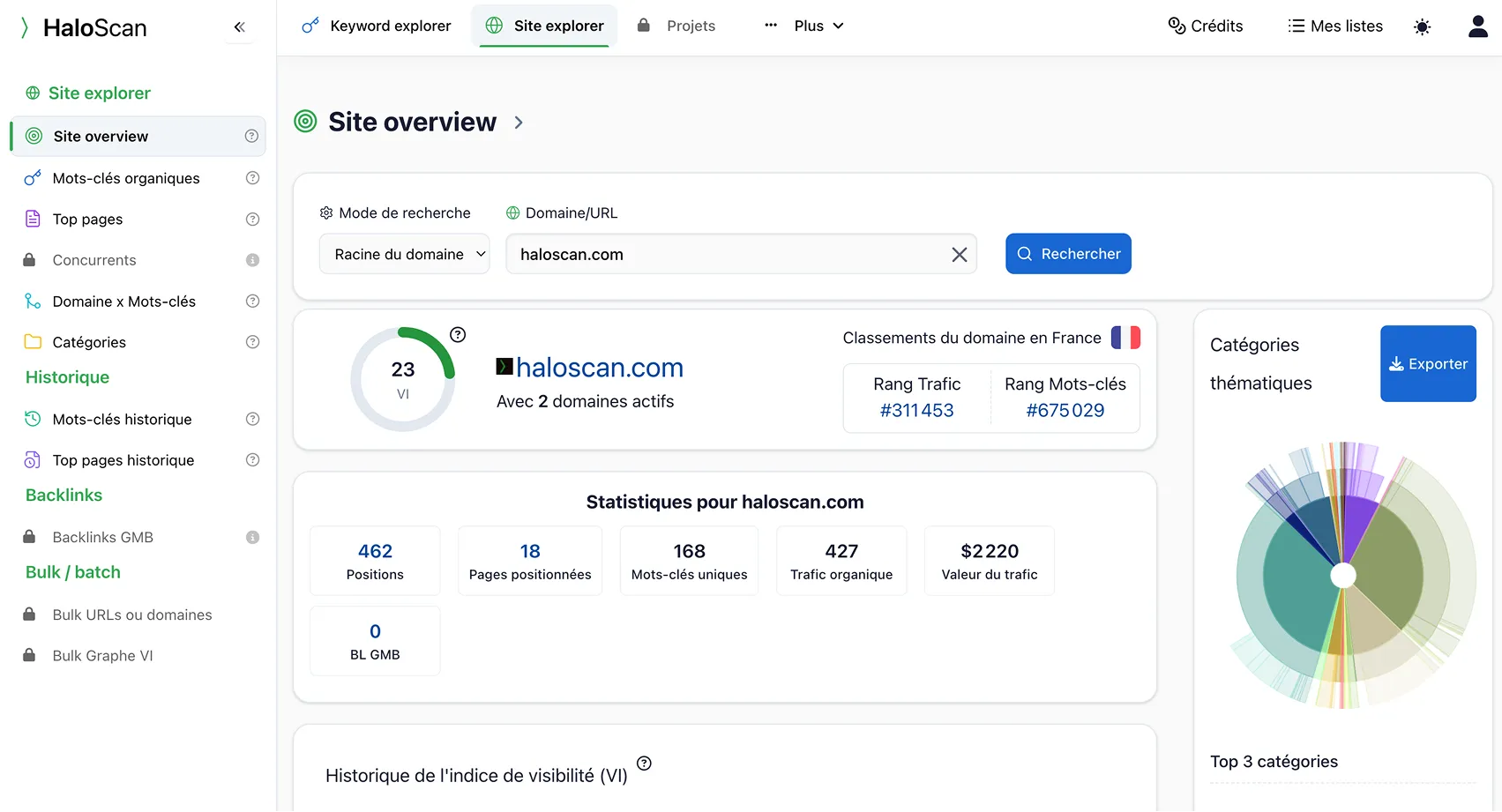
Task: Click the 168 Mots-clés uniques card
Action: (x=689, y=561)
